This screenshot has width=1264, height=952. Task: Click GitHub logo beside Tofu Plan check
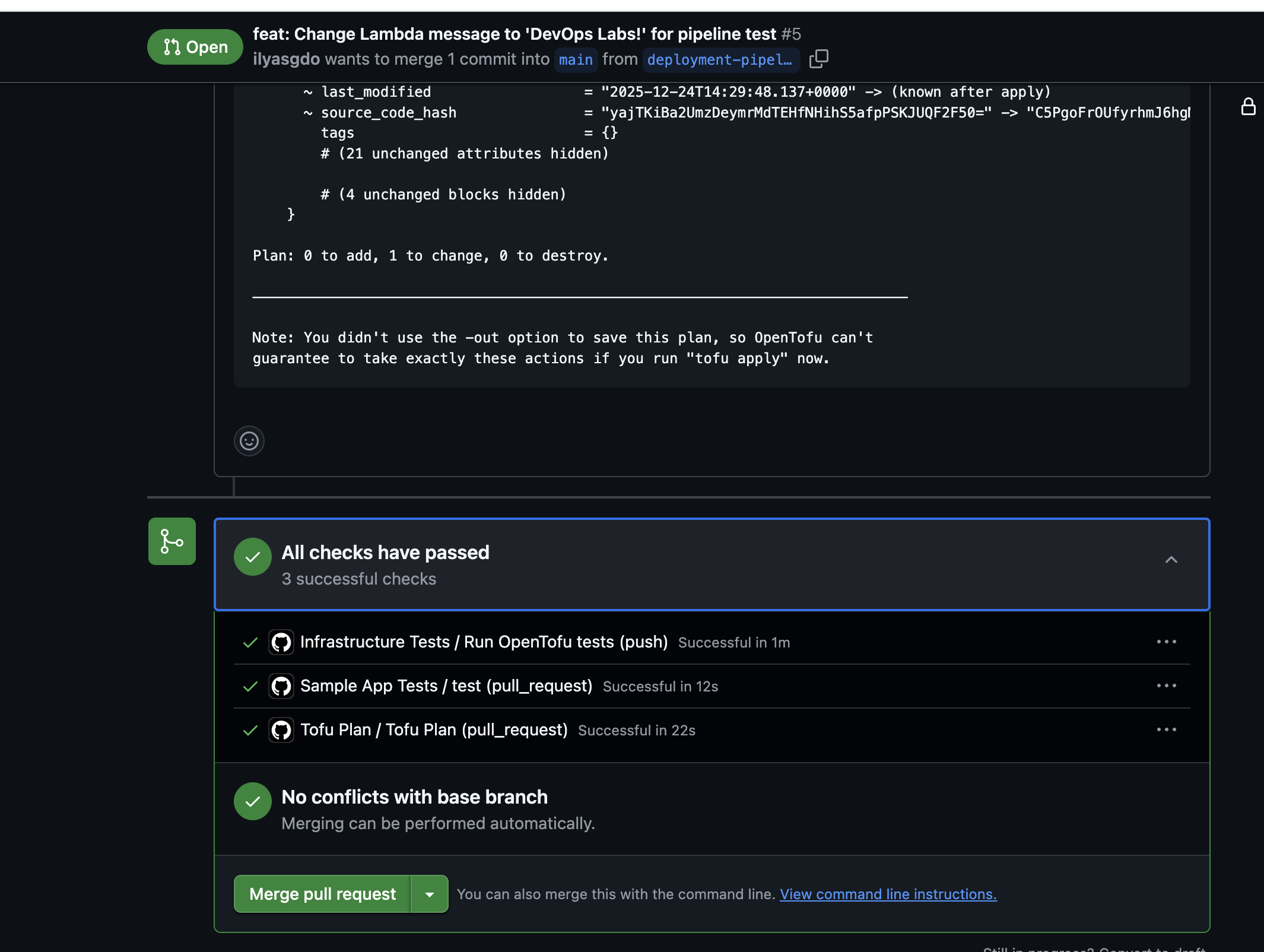tap(281, 730)
